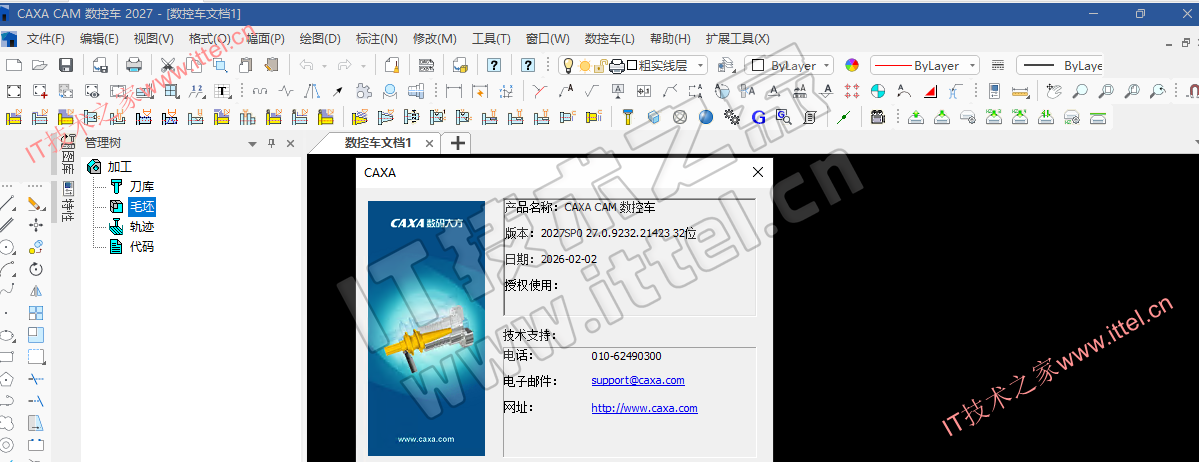
Task: Click the yellow tool holder icon
Action: pos(628,117)
